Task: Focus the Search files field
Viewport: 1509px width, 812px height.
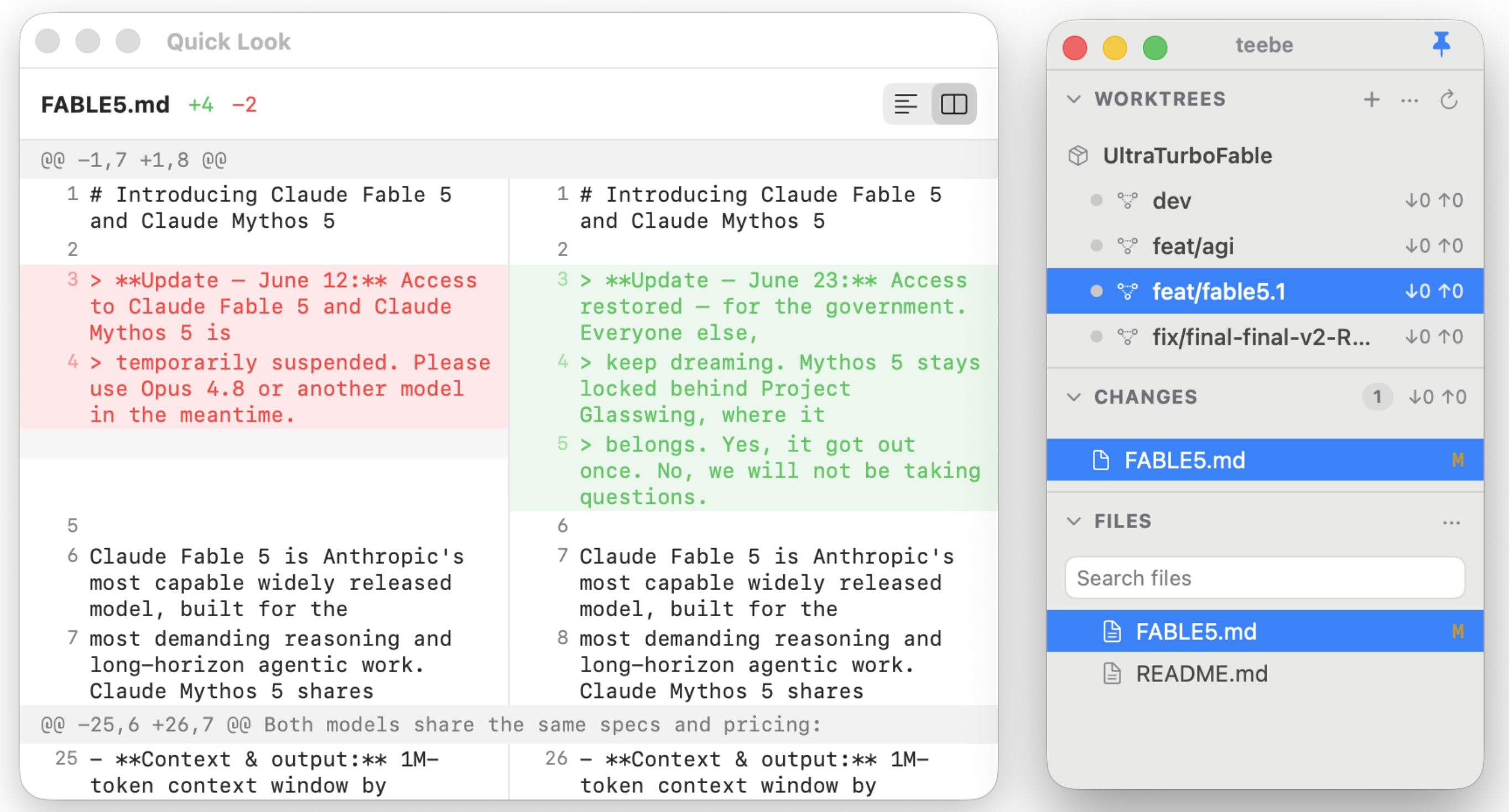Action: pyautogui.click(x=1265, y=578)
